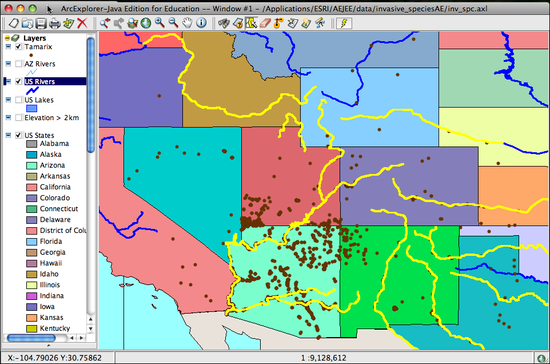
Task: Click the Alabama gray color swatch
Action: [x=32, y=144]
